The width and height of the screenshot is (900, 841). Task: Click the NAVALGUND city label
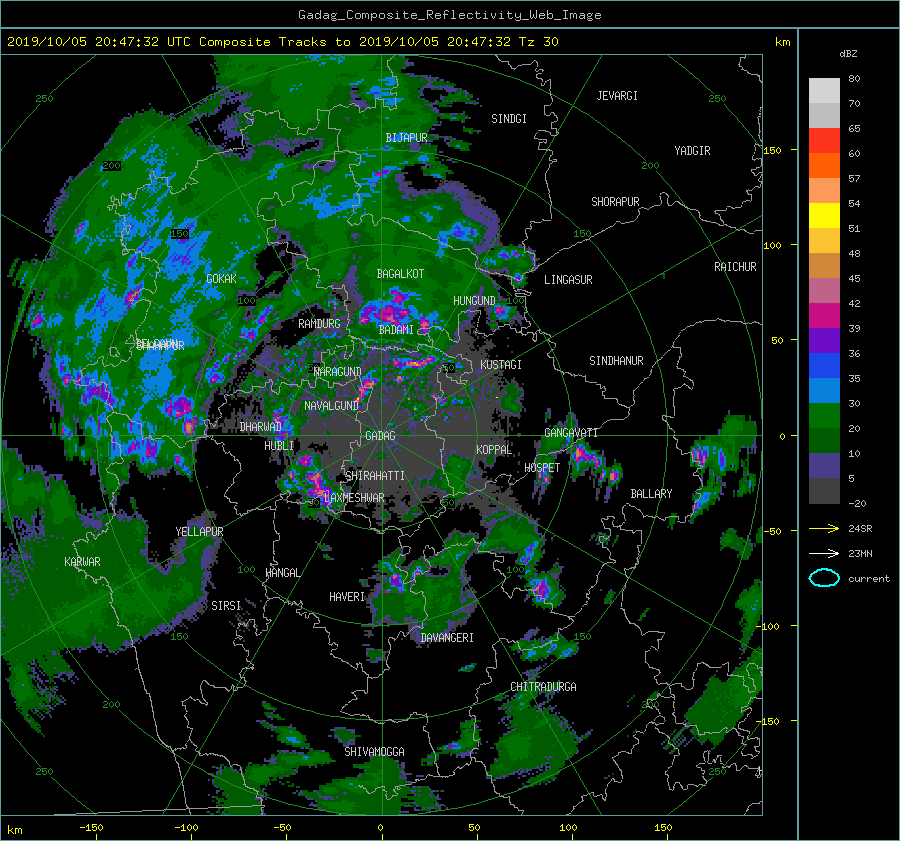pyautogui.click(x=331, y=406)
